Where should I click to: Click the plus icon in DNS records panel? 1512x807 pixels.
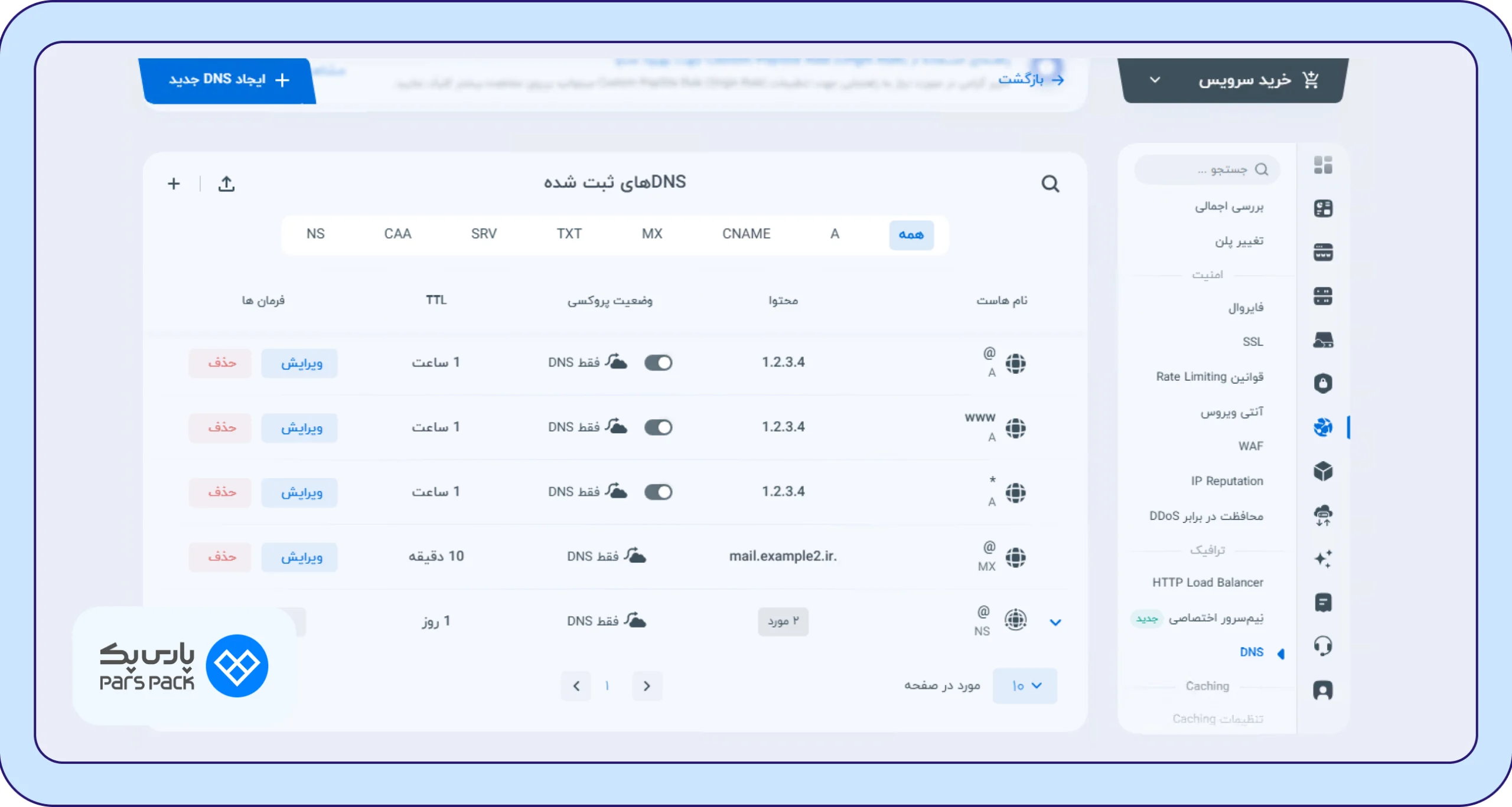click(x=174, y=184)
